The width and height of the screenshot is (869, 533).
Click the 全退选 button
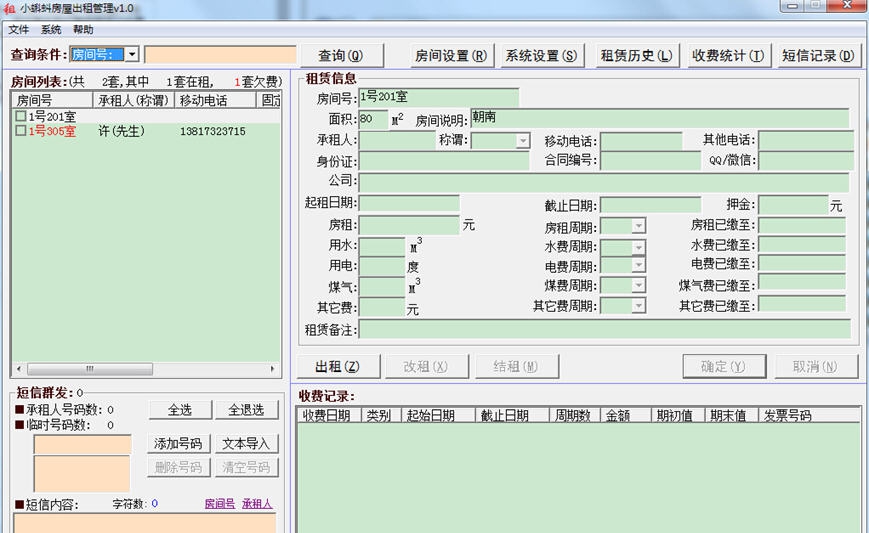[x=246, y=410]
